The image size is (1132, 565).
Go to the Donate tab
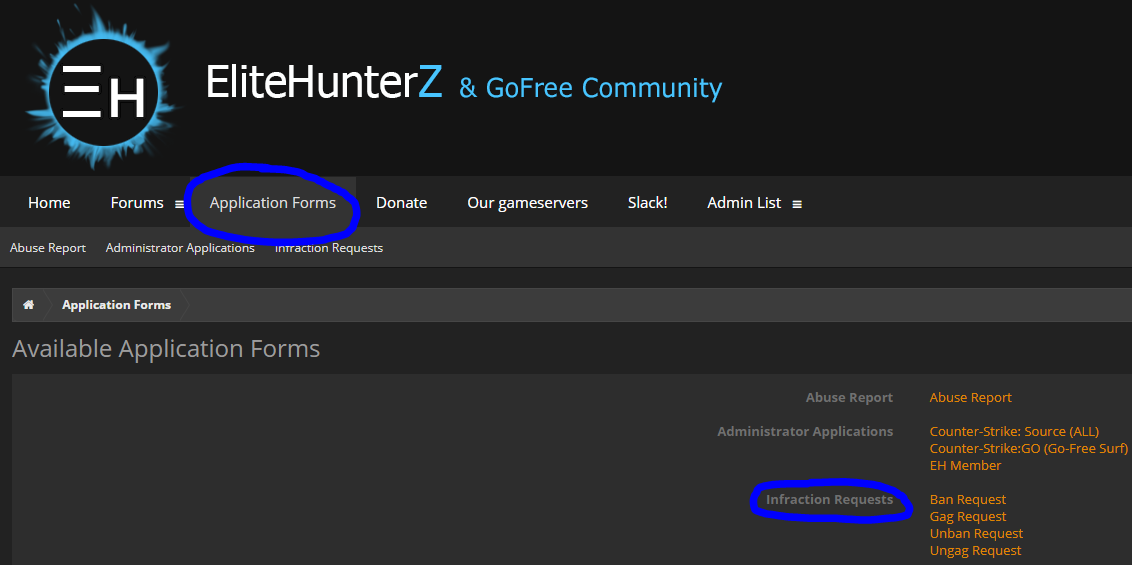(401, 203)
